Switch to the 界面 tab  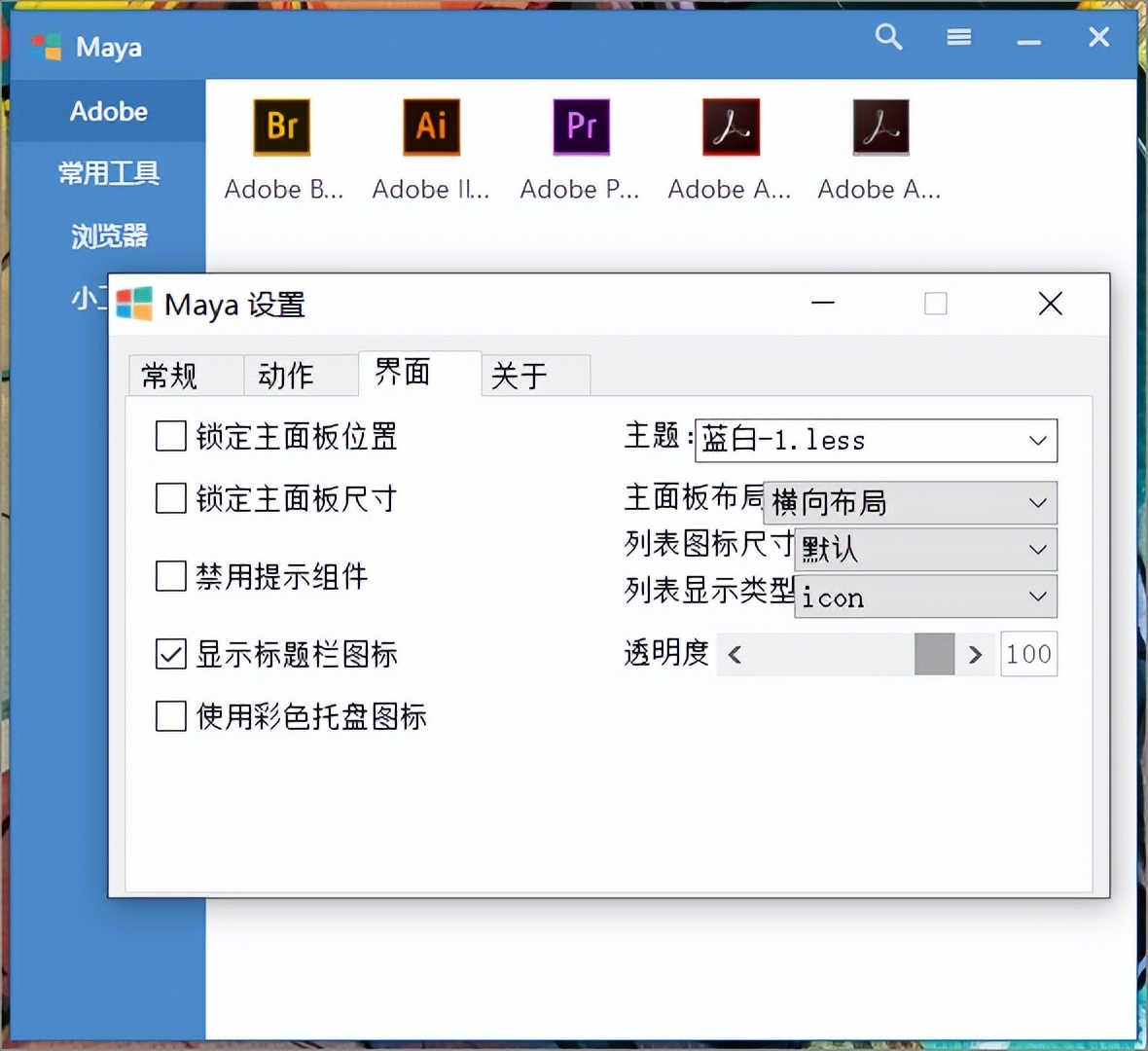tap(419, 373)
